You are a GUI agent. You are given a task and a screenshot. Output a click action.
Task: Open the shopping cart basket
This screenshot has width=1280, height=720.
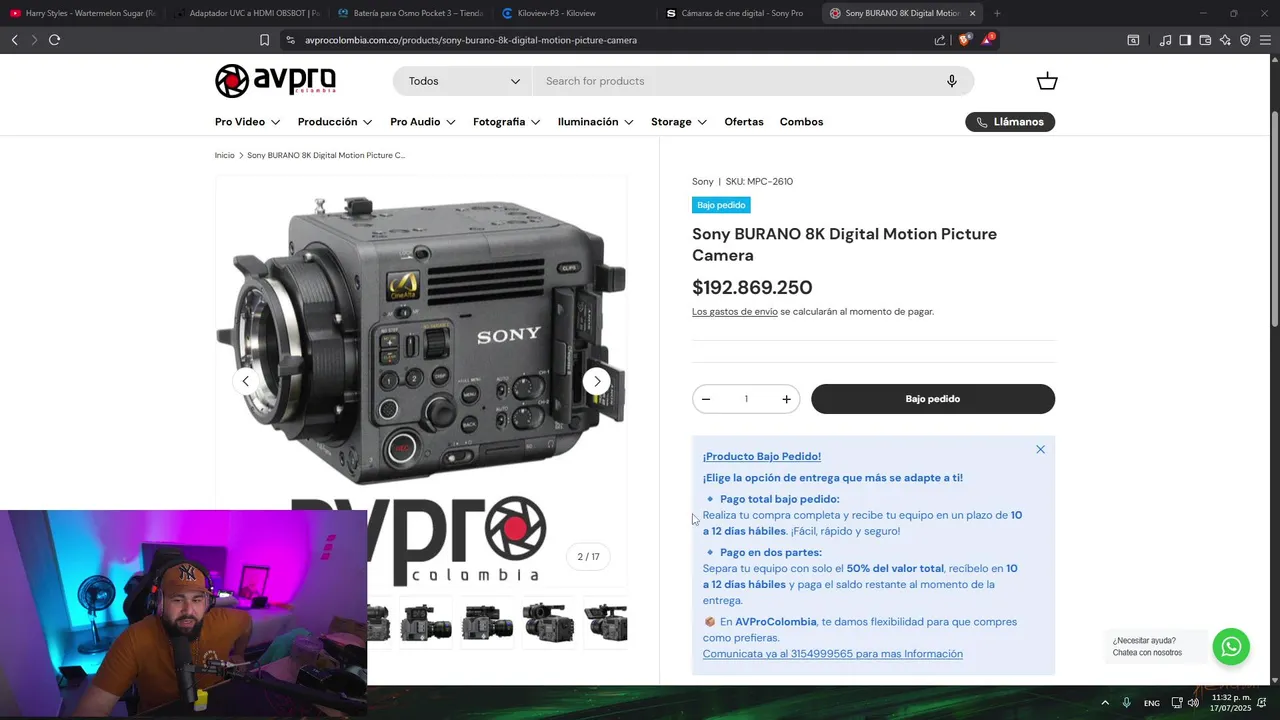click(x=1047, y=81)
